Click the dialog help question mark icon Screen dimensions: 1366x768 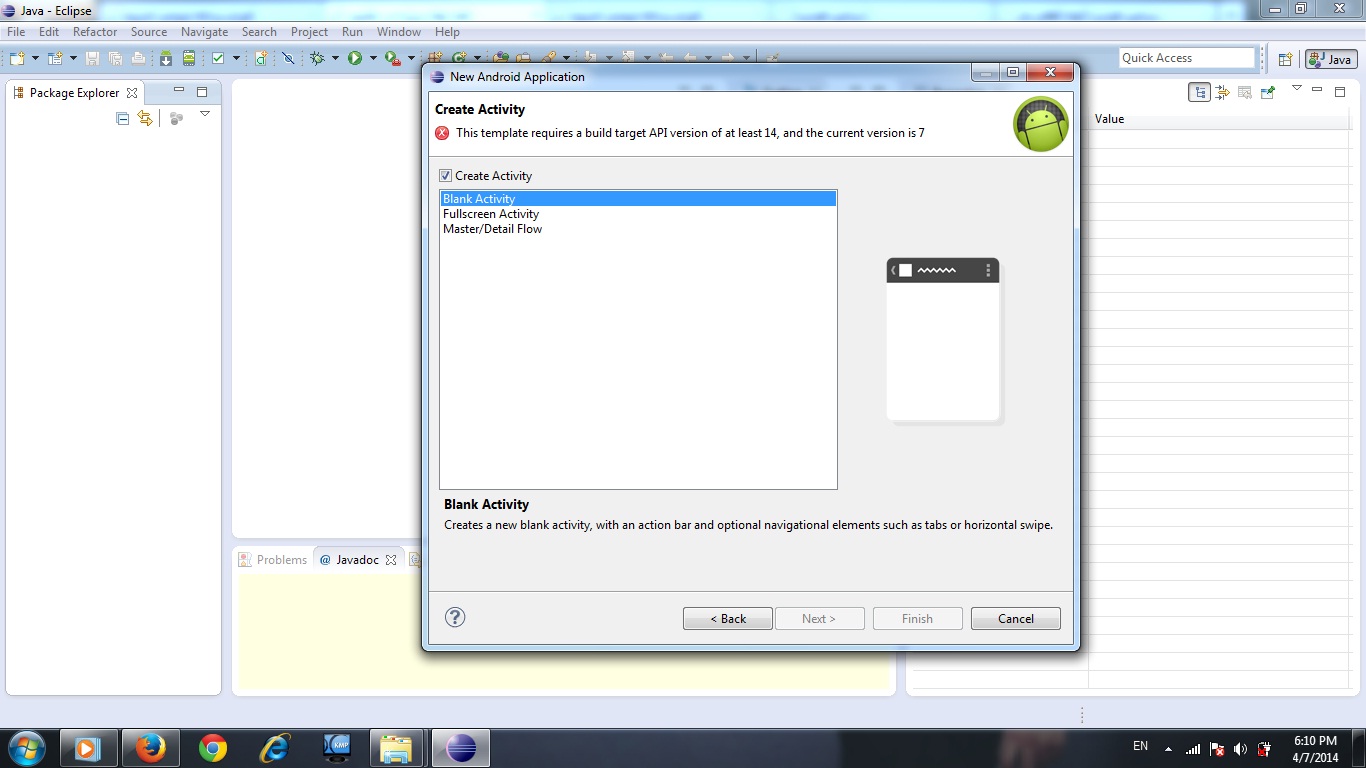(455, 617)
